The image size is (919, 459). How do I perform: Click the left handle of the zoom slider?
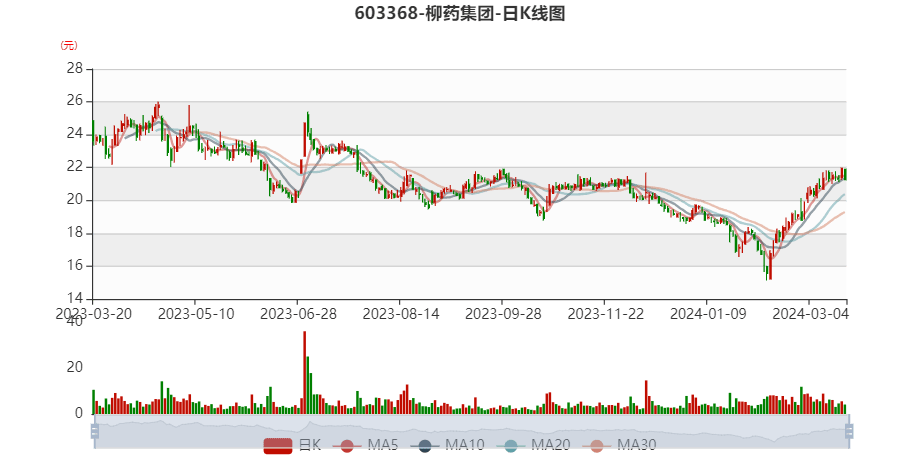94,431
